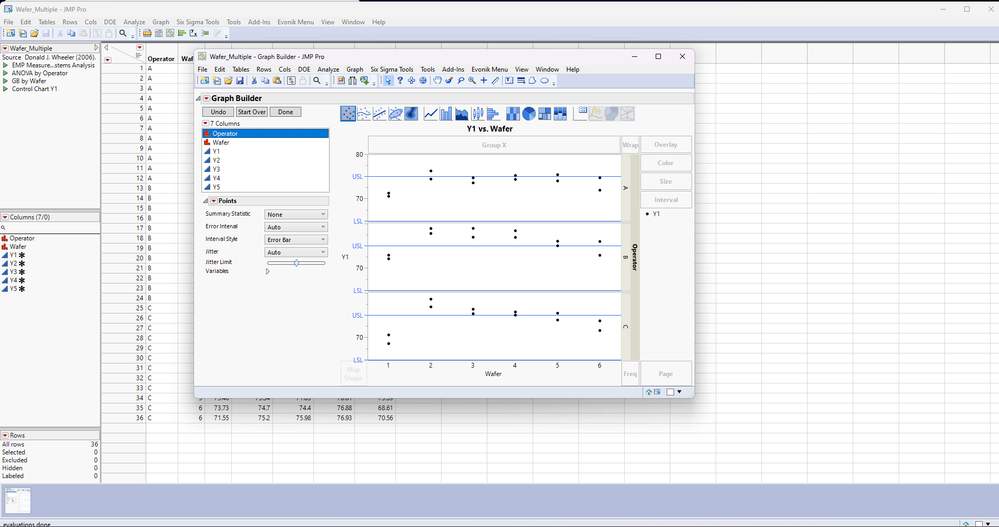
Task: Select the Grabber hand tool
Action: pyautogui.click(x=437, y=81)
